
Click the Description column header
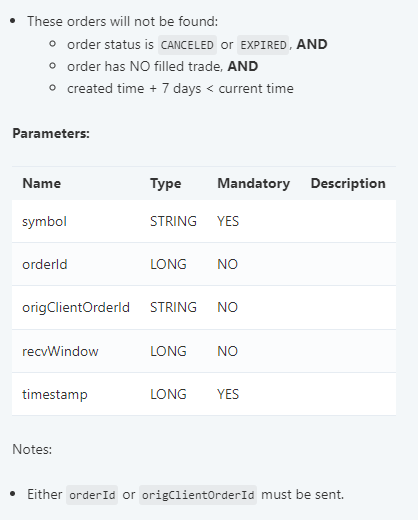coord(348,183)
